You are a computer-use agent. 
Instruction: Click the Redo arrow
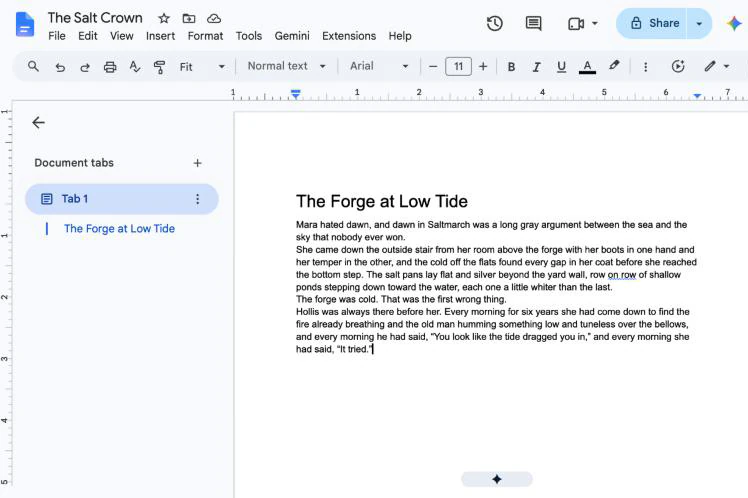85,67
